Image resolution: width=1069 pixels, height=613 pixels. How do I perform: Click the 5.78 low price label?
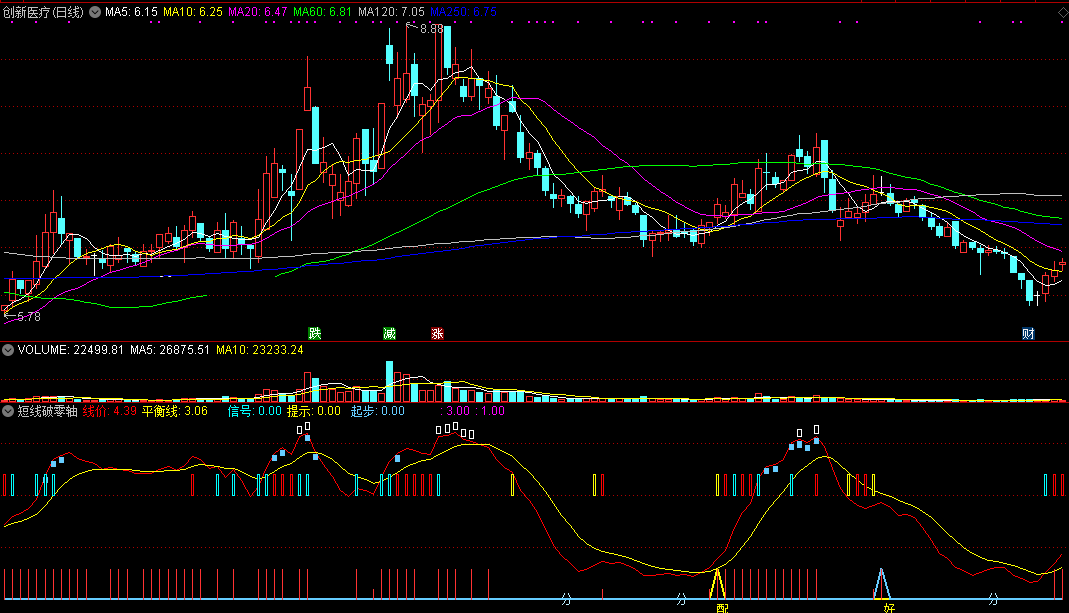click(29, 317)
